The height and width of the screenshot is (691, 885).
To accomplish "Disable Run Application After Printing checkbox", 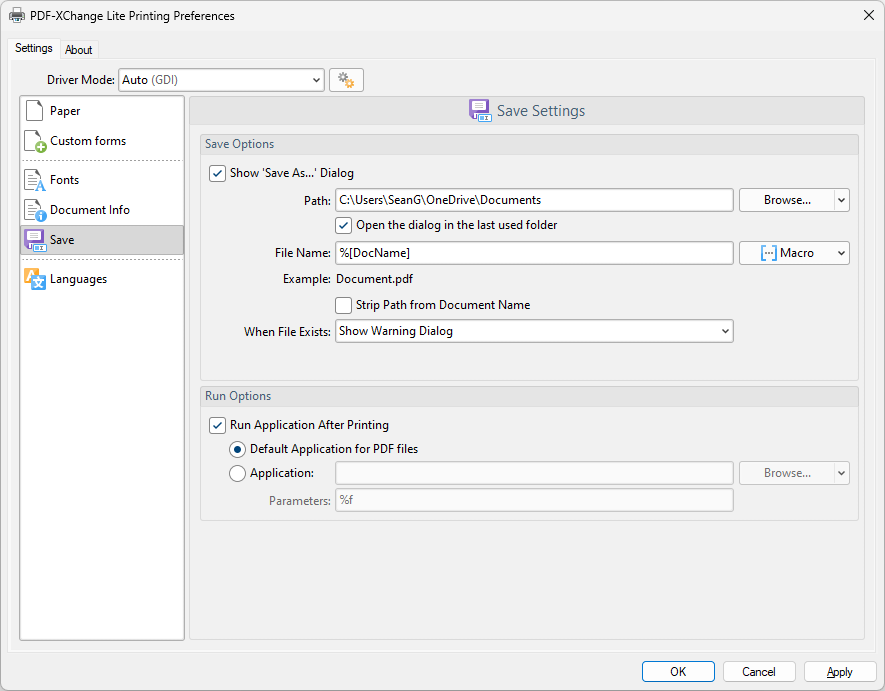I will [217, 425].
